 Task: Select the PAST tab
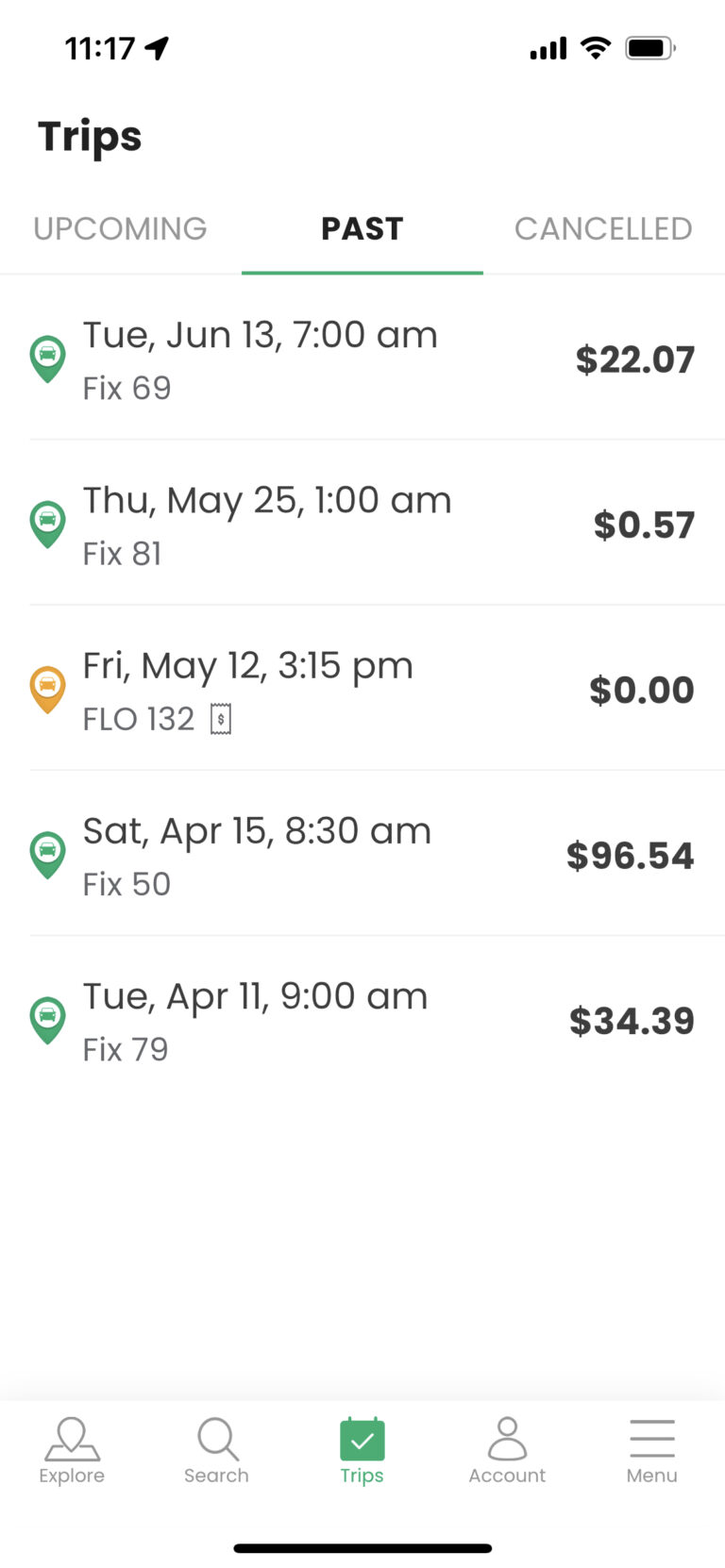pyautogui.click(x=362, y=229)
